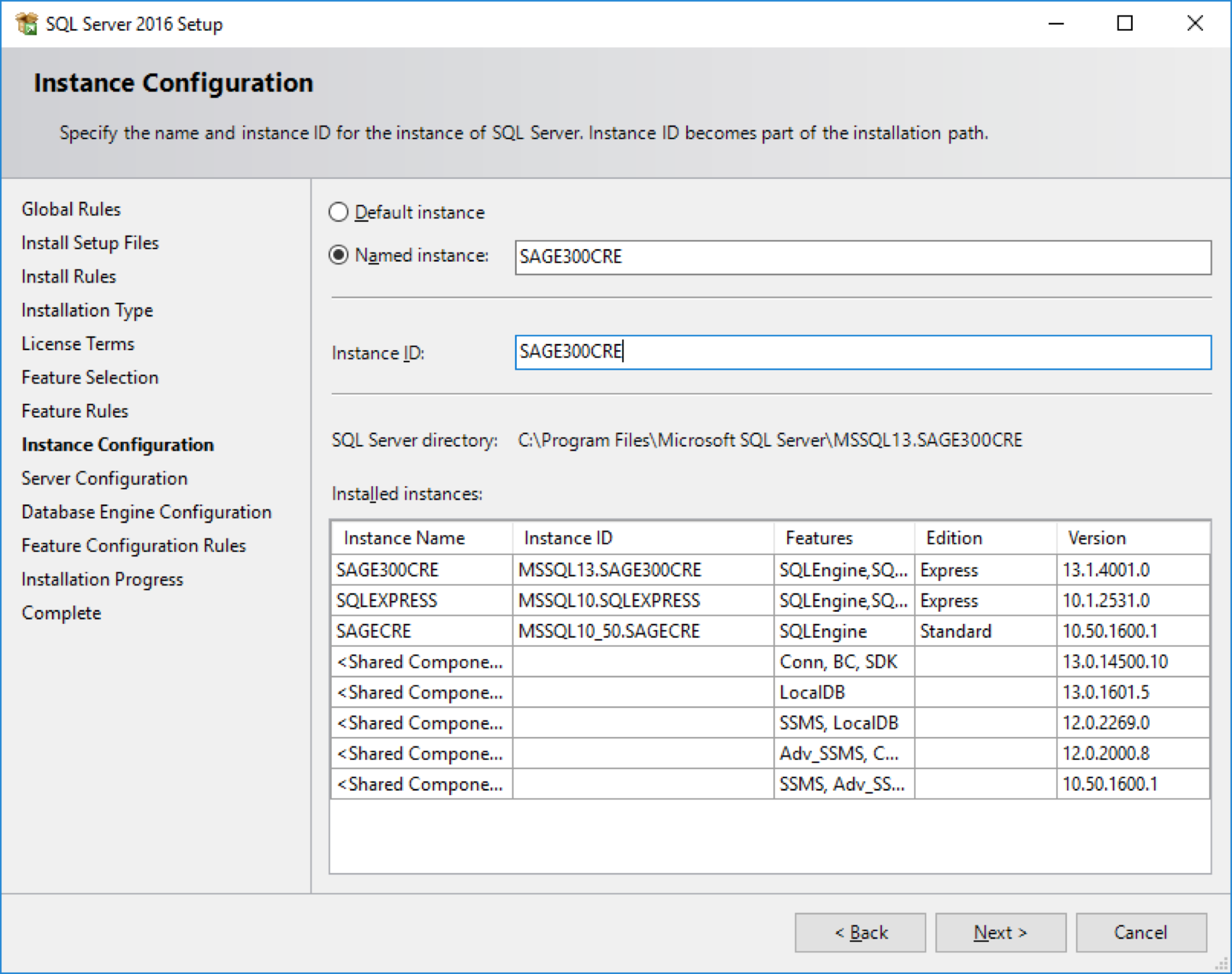Click version 10.1.2531.0 cell
Image resolution: width=1232 pixels, height=974 pixels.
(x=1133, y=600)
